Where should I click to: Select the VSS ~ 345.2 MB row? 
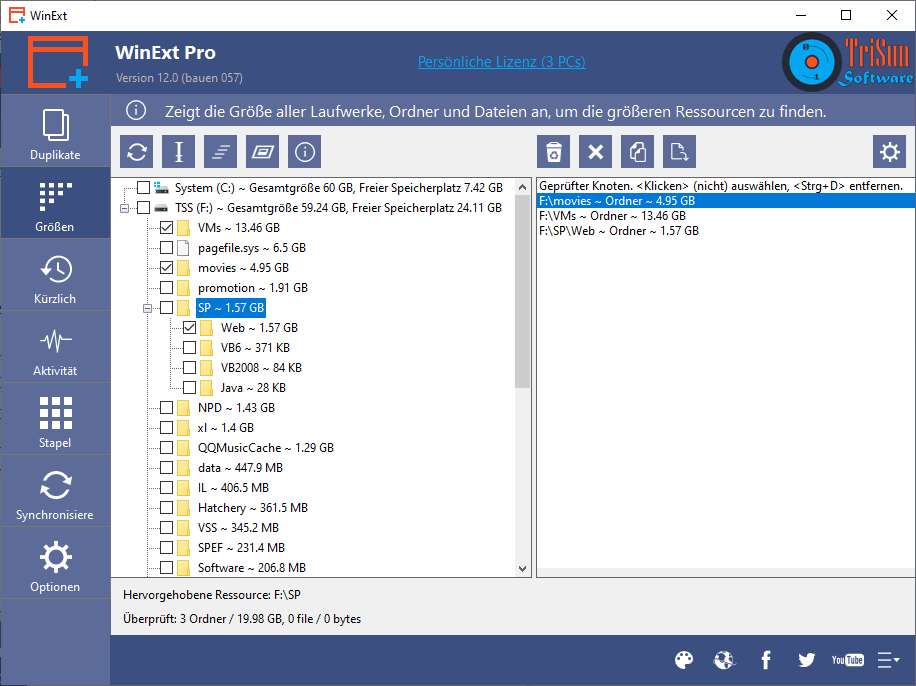(238, 528)
